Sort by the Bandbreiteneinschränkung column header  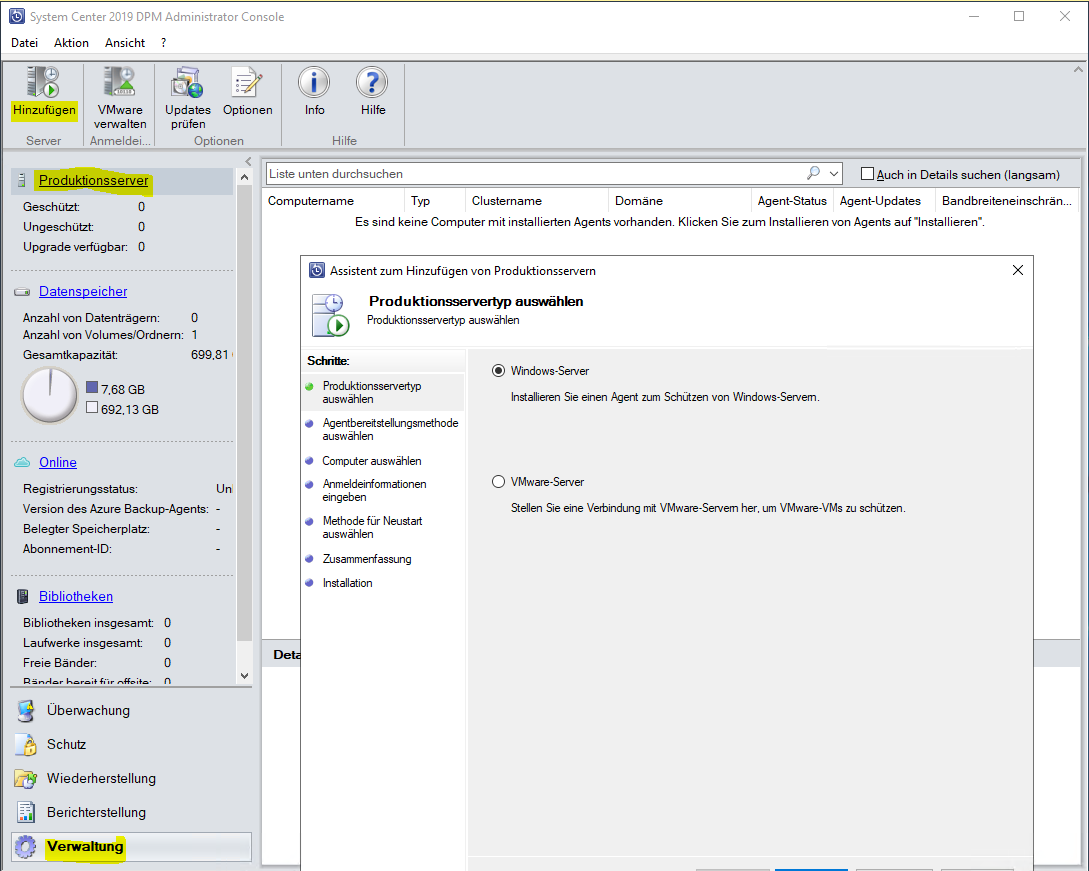coord(1007,201)
